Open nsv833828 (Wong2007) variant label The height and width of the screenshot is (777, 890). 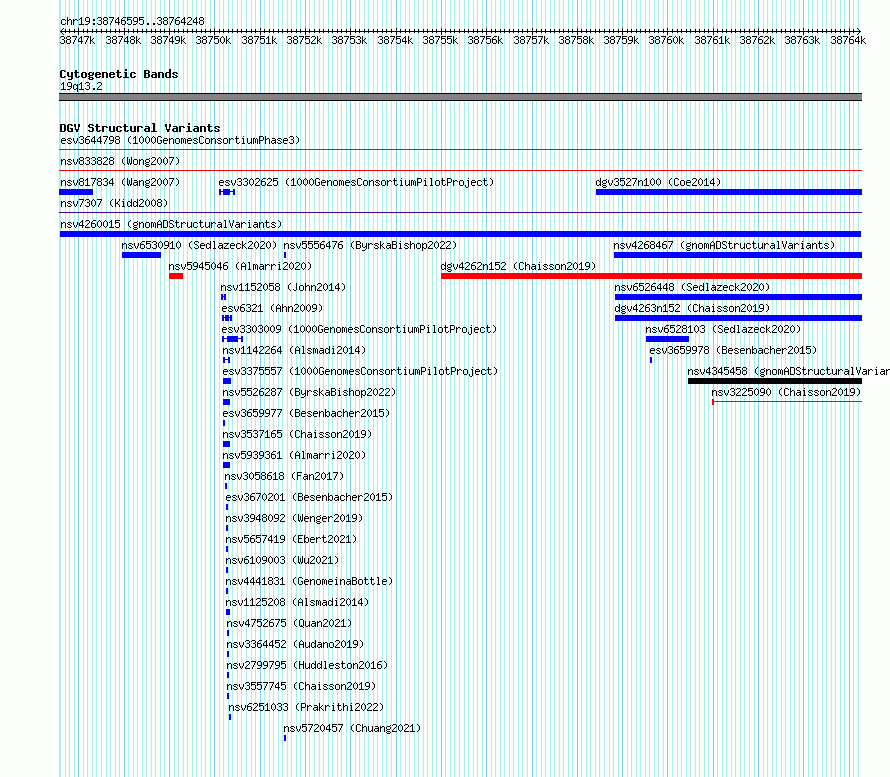pyautogui.click(x=120, y=161)
